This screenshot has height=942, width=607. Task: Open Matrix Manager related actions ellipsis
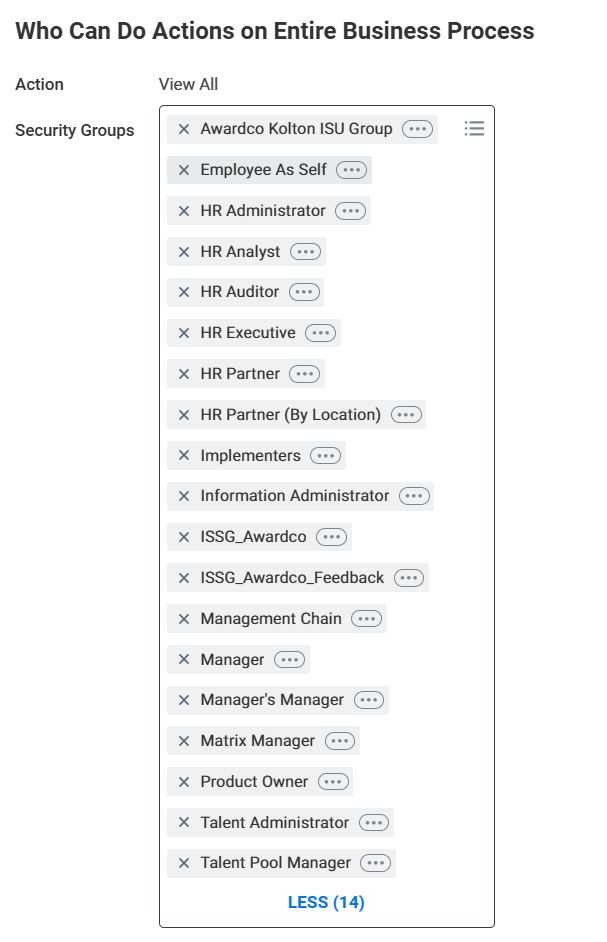point(340,741)
